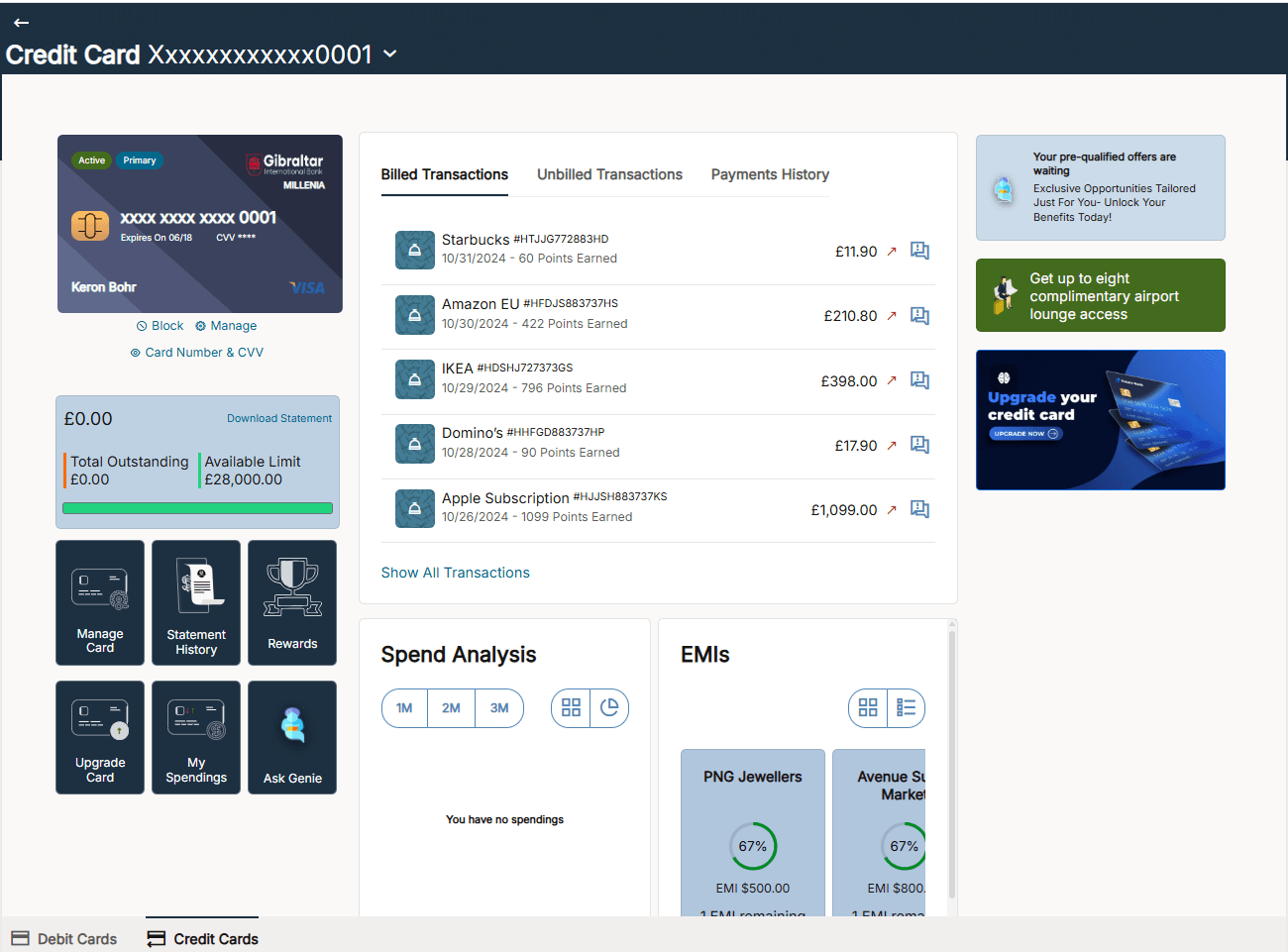This screenshot has height=952, width=1288.
Task: Raise a dispute for the Amazon EU transaction
Action: tap(920, 316)
